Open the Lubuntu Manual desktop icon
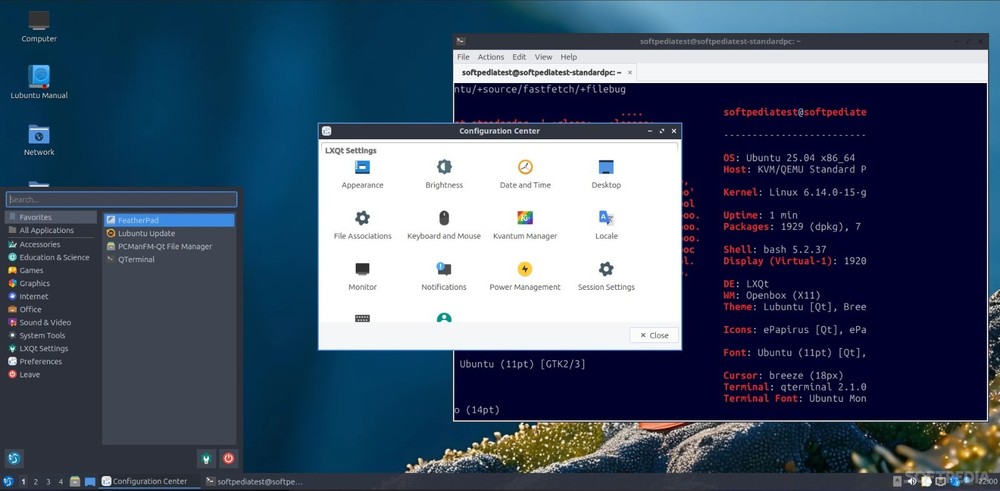 coord(39,82)
